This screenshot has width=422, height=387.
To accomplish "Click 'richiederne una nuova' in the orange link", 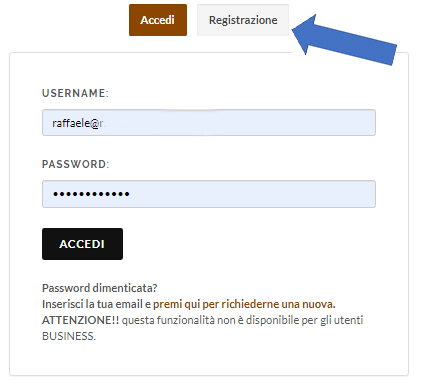I will (278, 304).
